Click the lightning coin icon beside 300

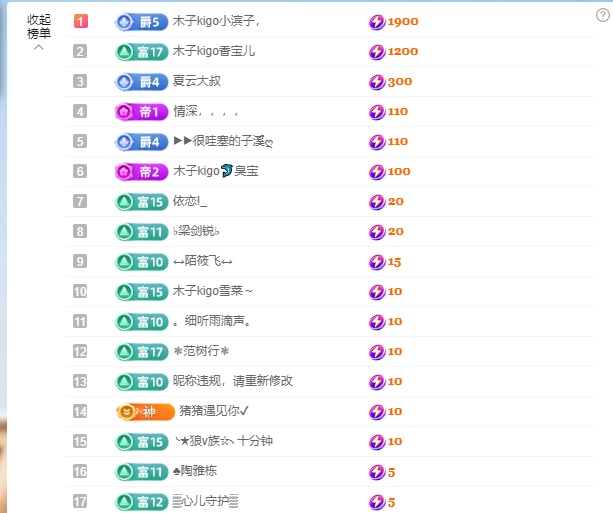(377, 82)
